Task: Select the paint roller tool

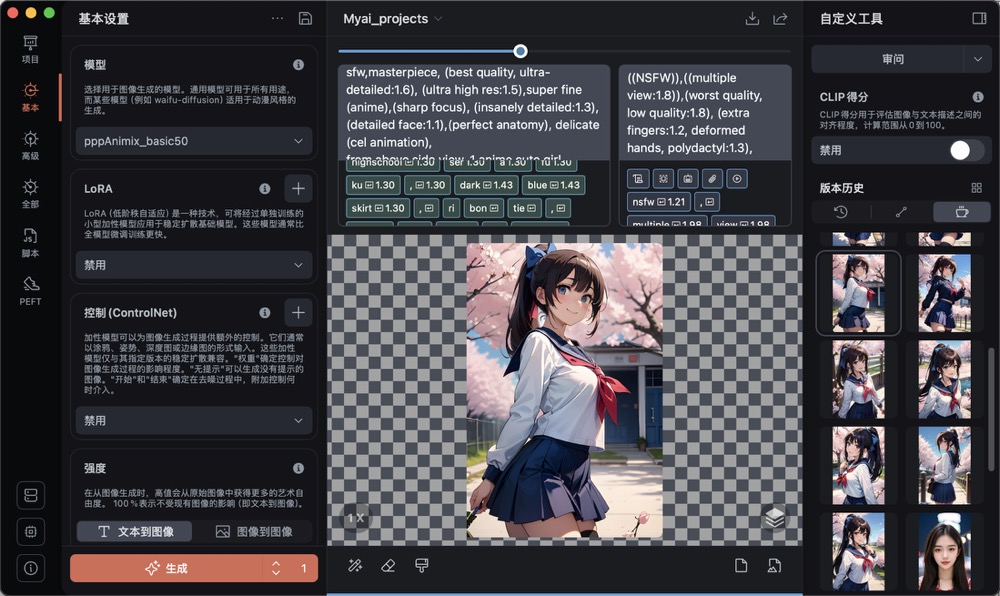Action: [x=421, y=566]
